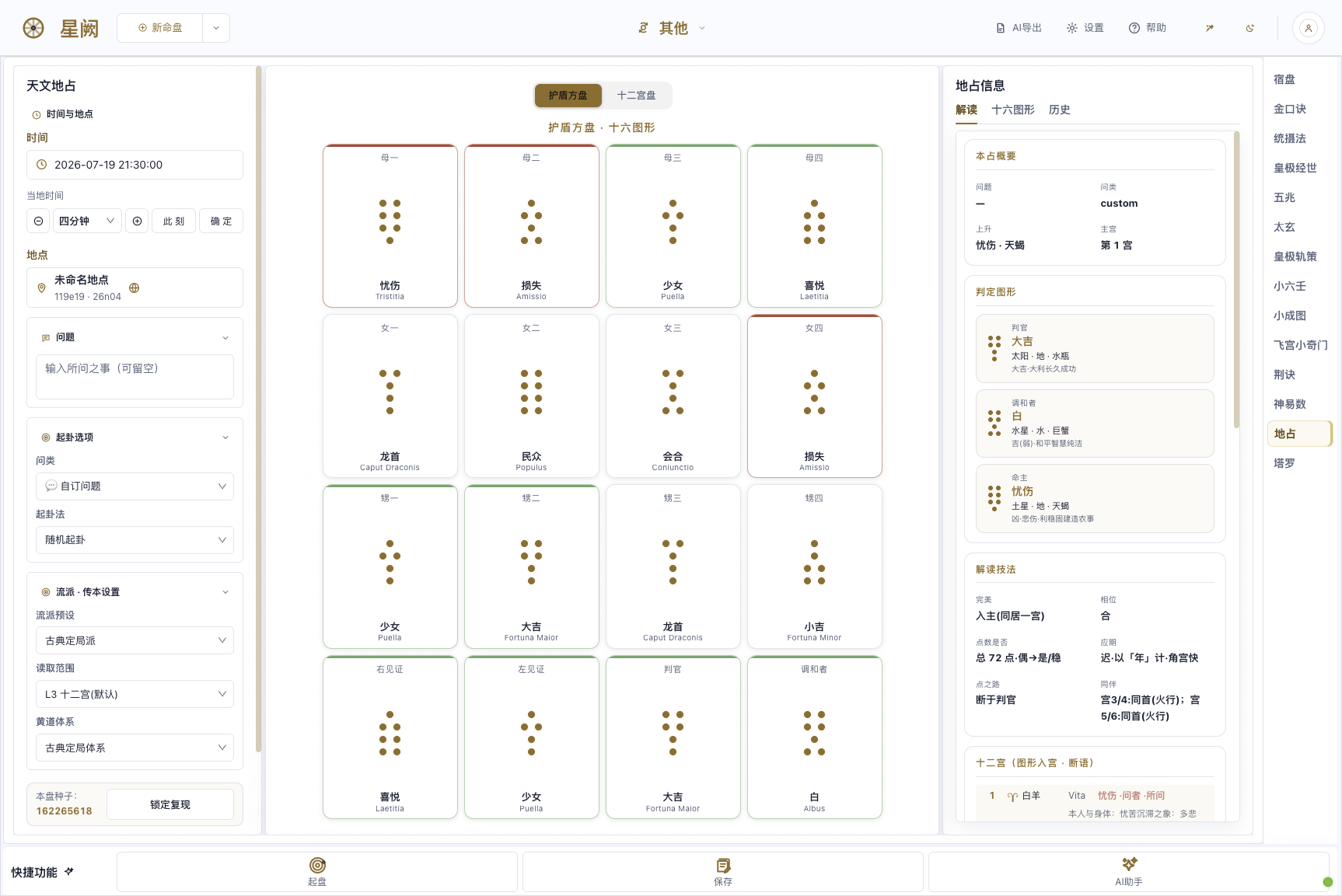Select the 判官 大吉 Fortuna Maior card

tap(673, 737)
